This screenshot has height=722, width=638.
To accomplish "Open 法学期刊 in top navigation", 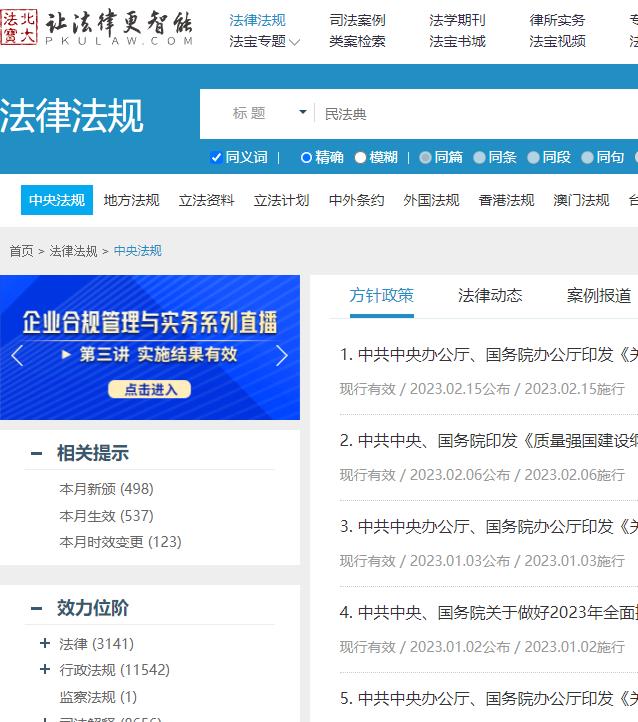I will coord(457,21).
